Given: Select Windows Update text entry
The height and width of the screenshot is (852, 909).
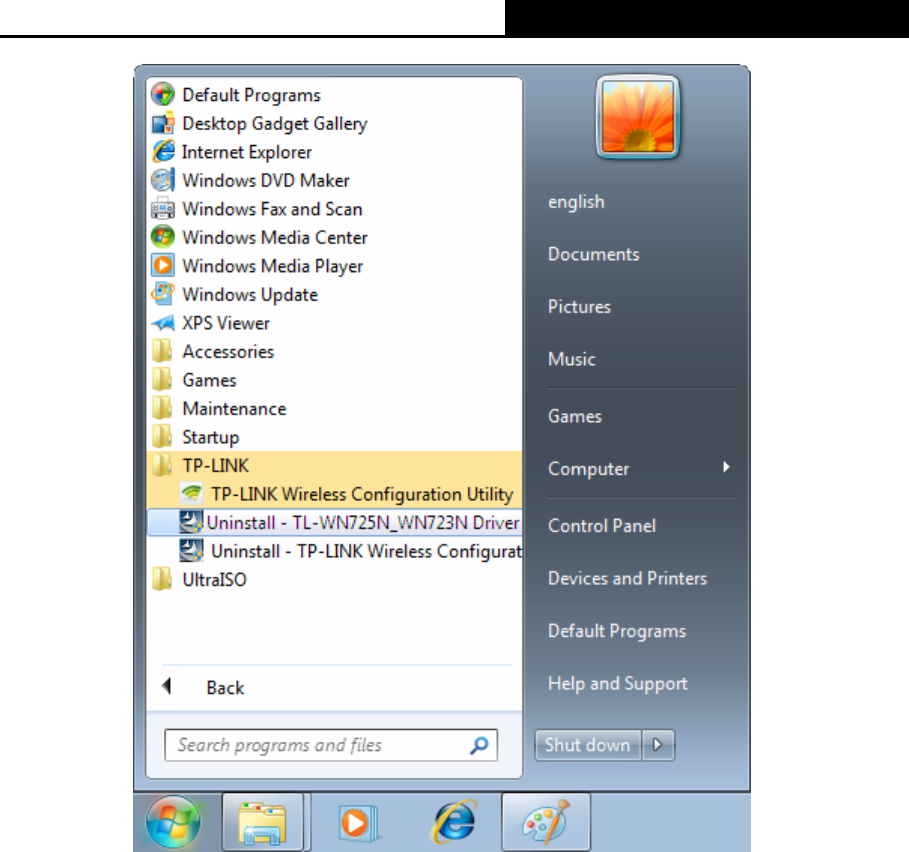Looking at the screenshot, I should pyautogui.click(x=250, y=294).
